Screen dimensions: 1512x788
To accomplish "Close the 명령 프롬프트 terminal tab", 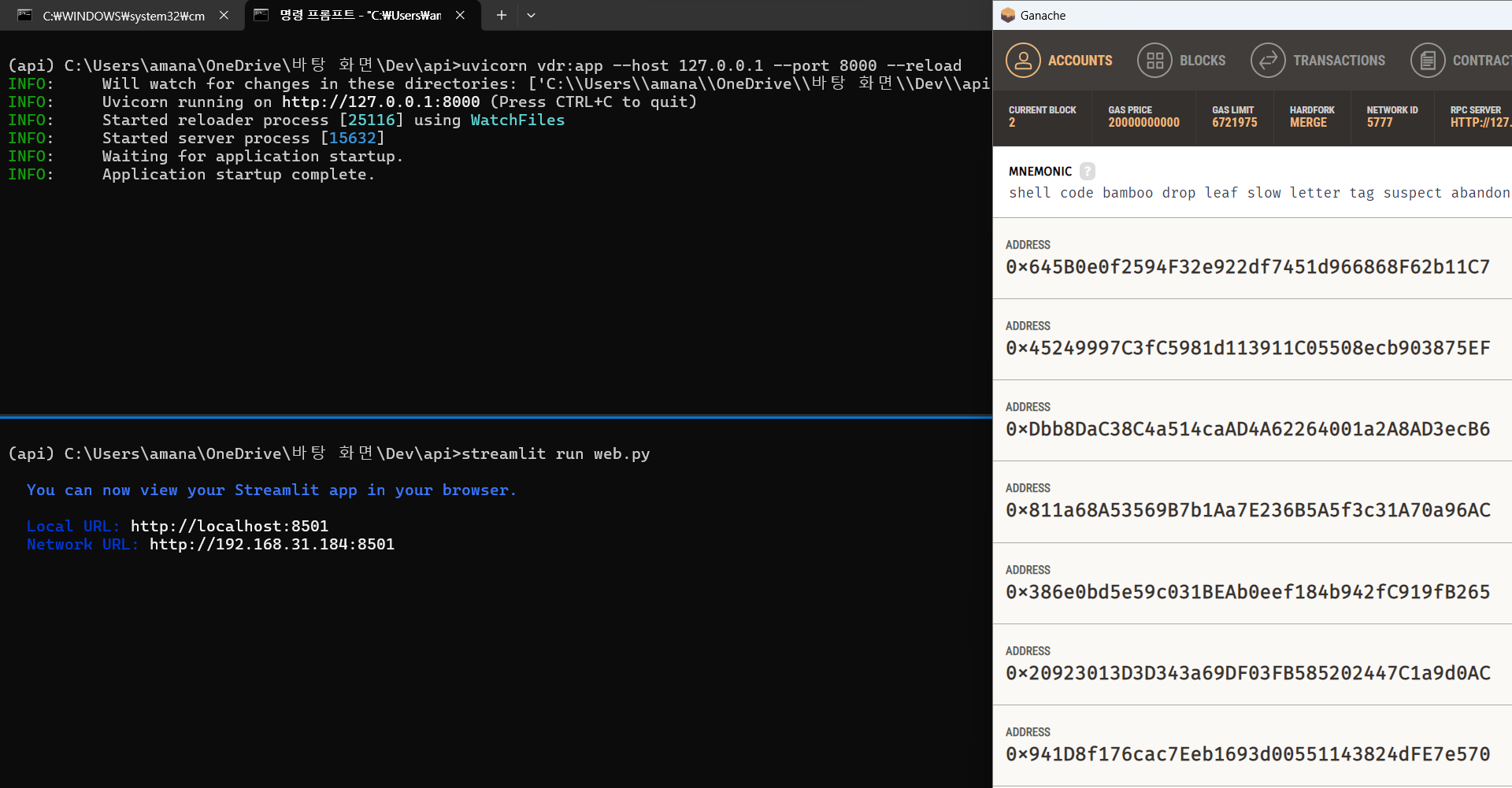I will coord(460,15).
